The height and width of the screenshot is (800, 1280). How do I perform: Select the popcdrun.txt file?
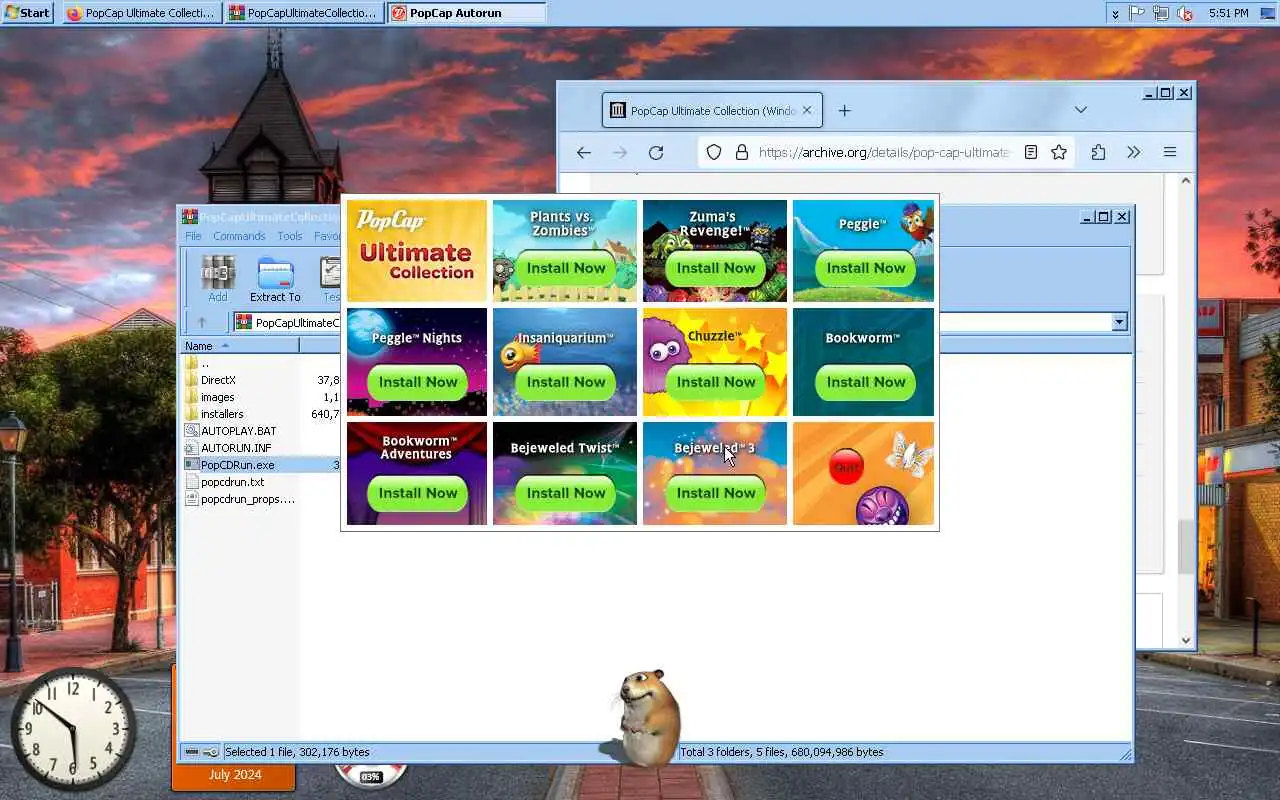(232, 482)
